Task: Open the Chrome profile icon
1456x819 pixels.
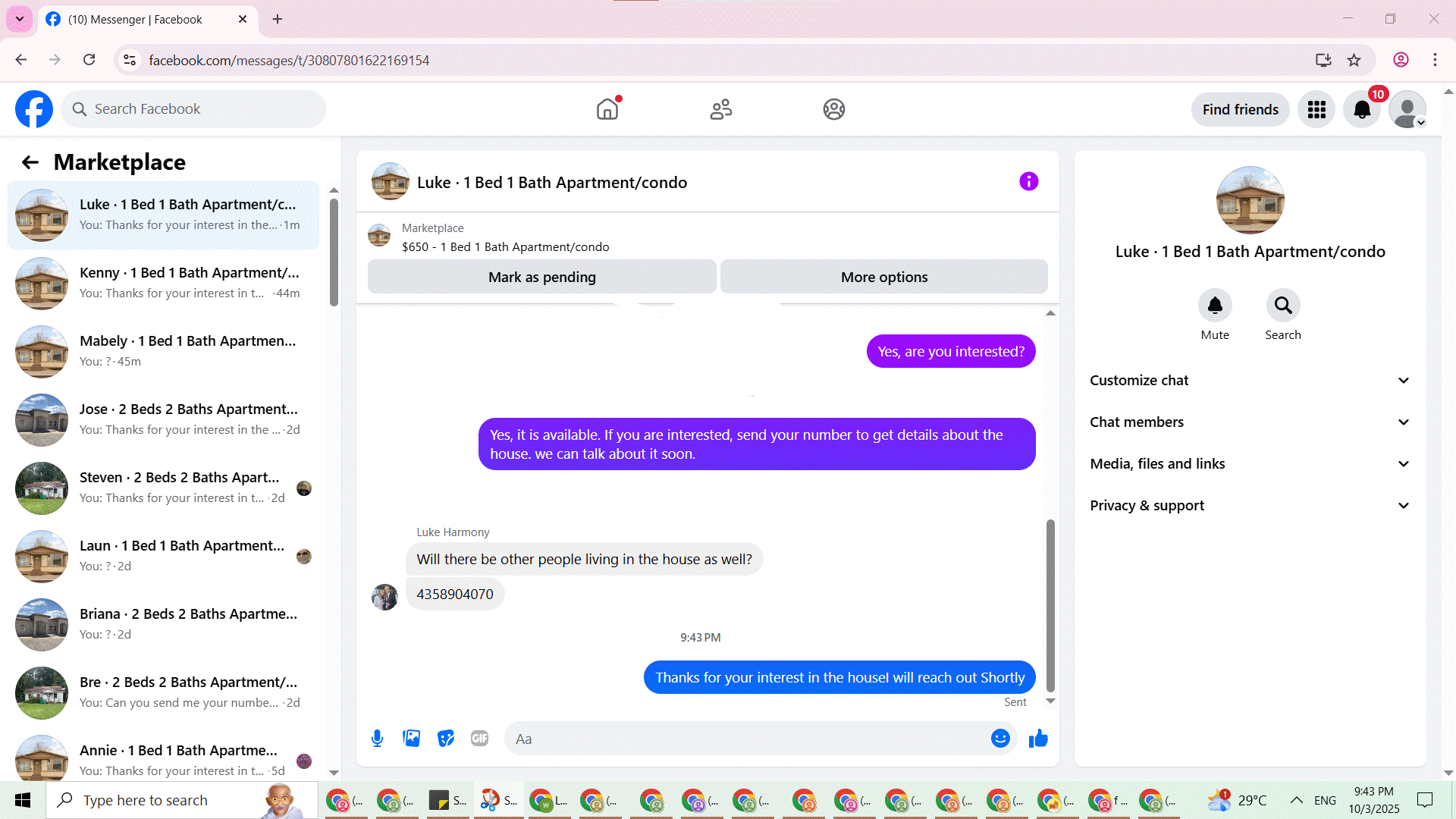Action: pyautogui.click(x=1401, y=60)
